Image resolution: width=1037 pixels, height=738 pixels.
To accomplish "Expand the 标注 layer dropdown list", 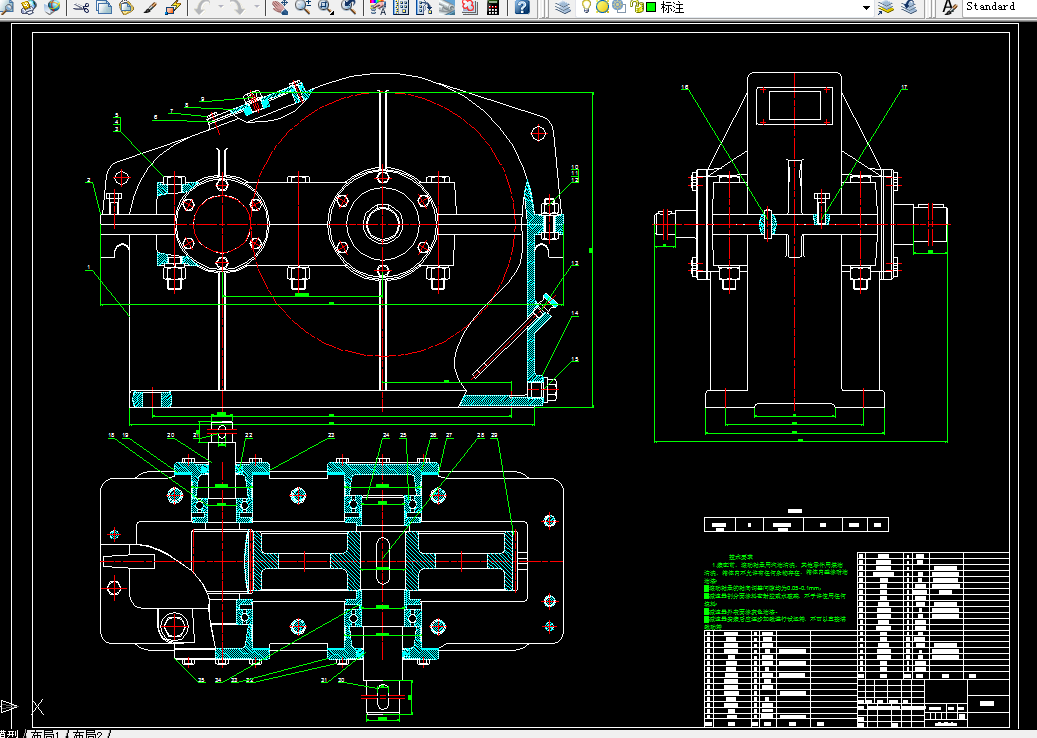I will (866, 7).
